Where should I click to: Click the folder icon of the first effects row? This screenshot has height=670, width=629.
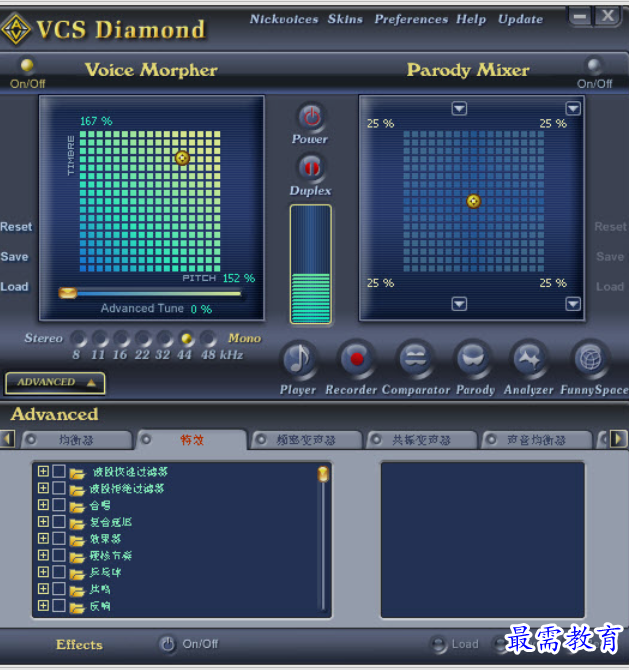tap(77, 473)
